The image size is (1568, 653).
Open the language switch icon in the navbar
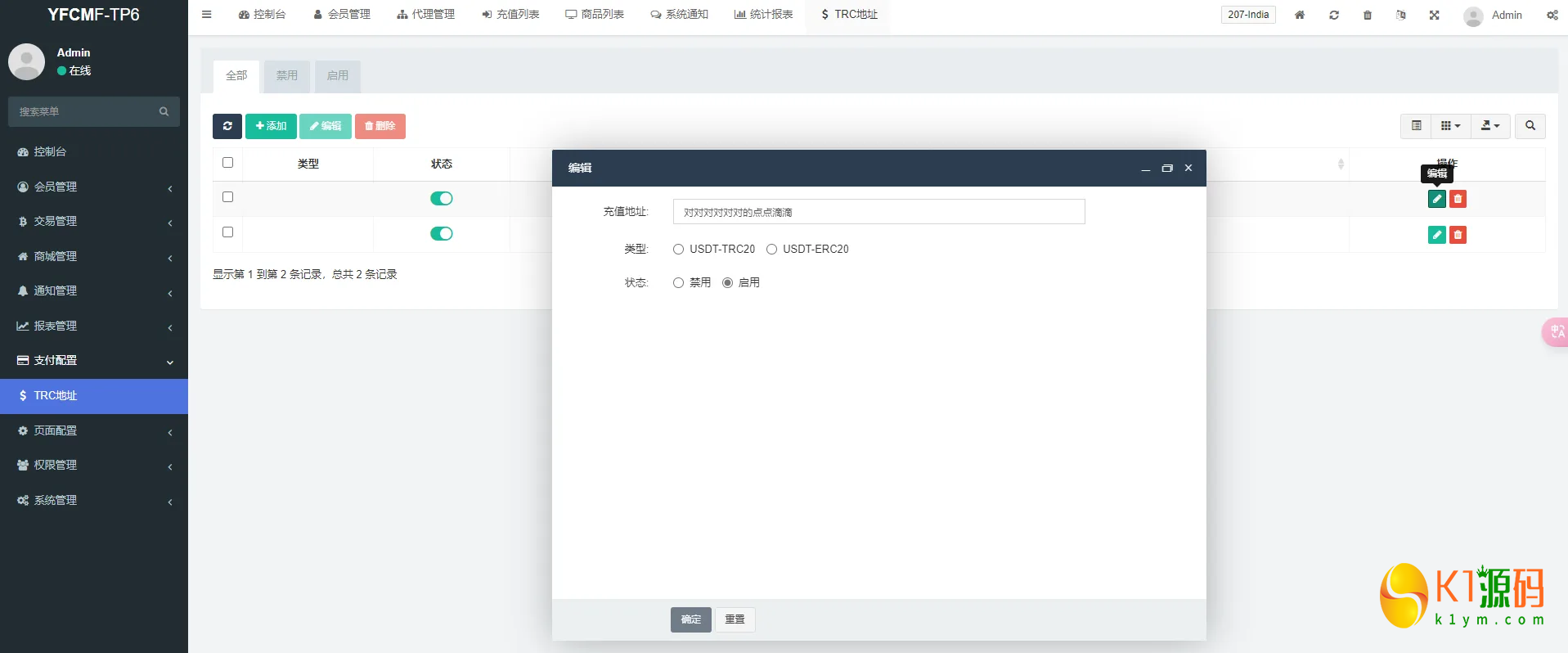point(1401,16)
